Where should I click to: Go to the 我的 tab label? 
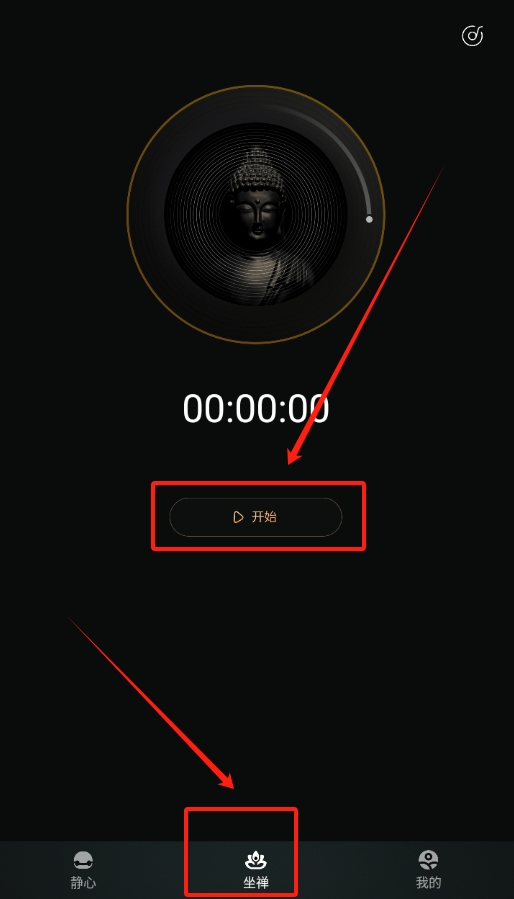coord(429,882)
